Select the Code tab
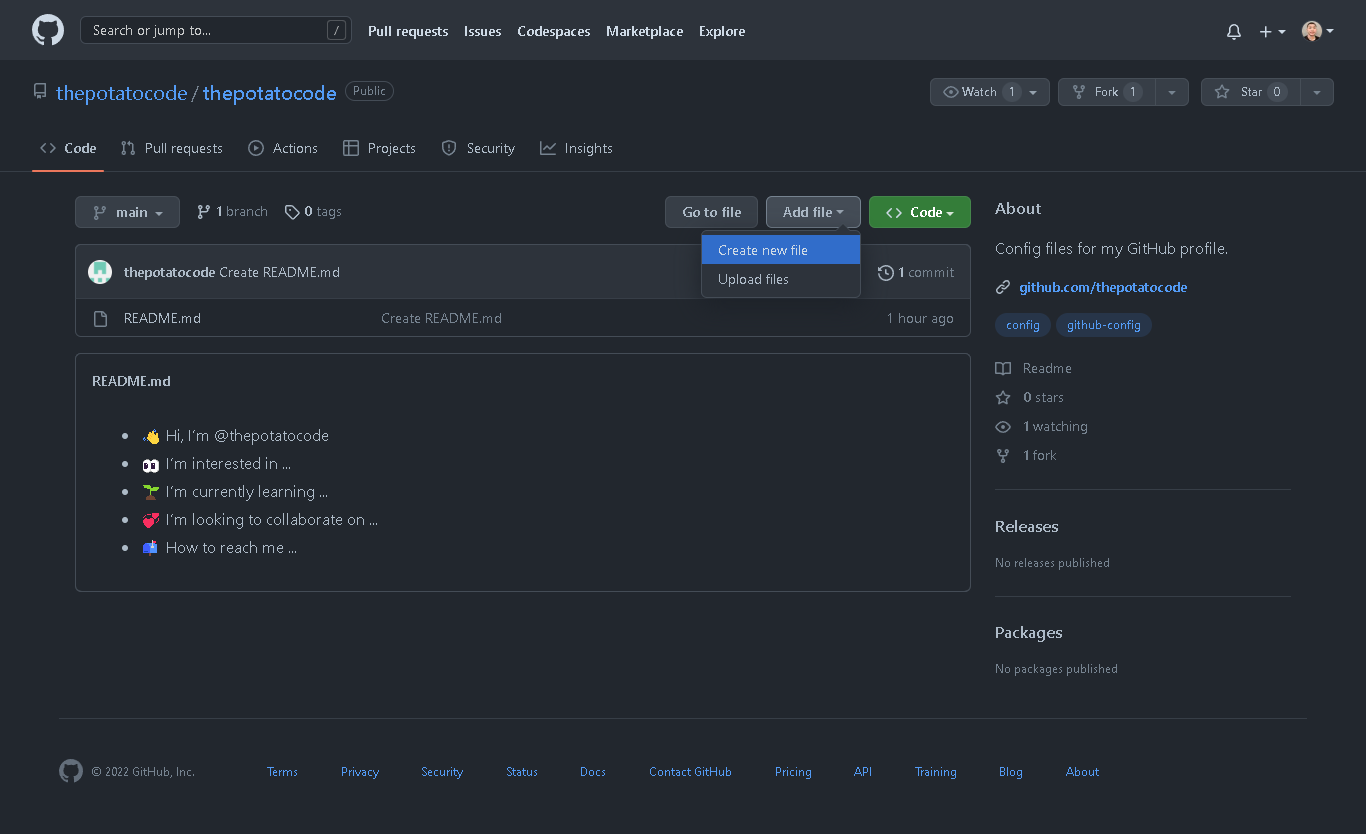Viewport: 1366px width, 835px height. point(68,148)
